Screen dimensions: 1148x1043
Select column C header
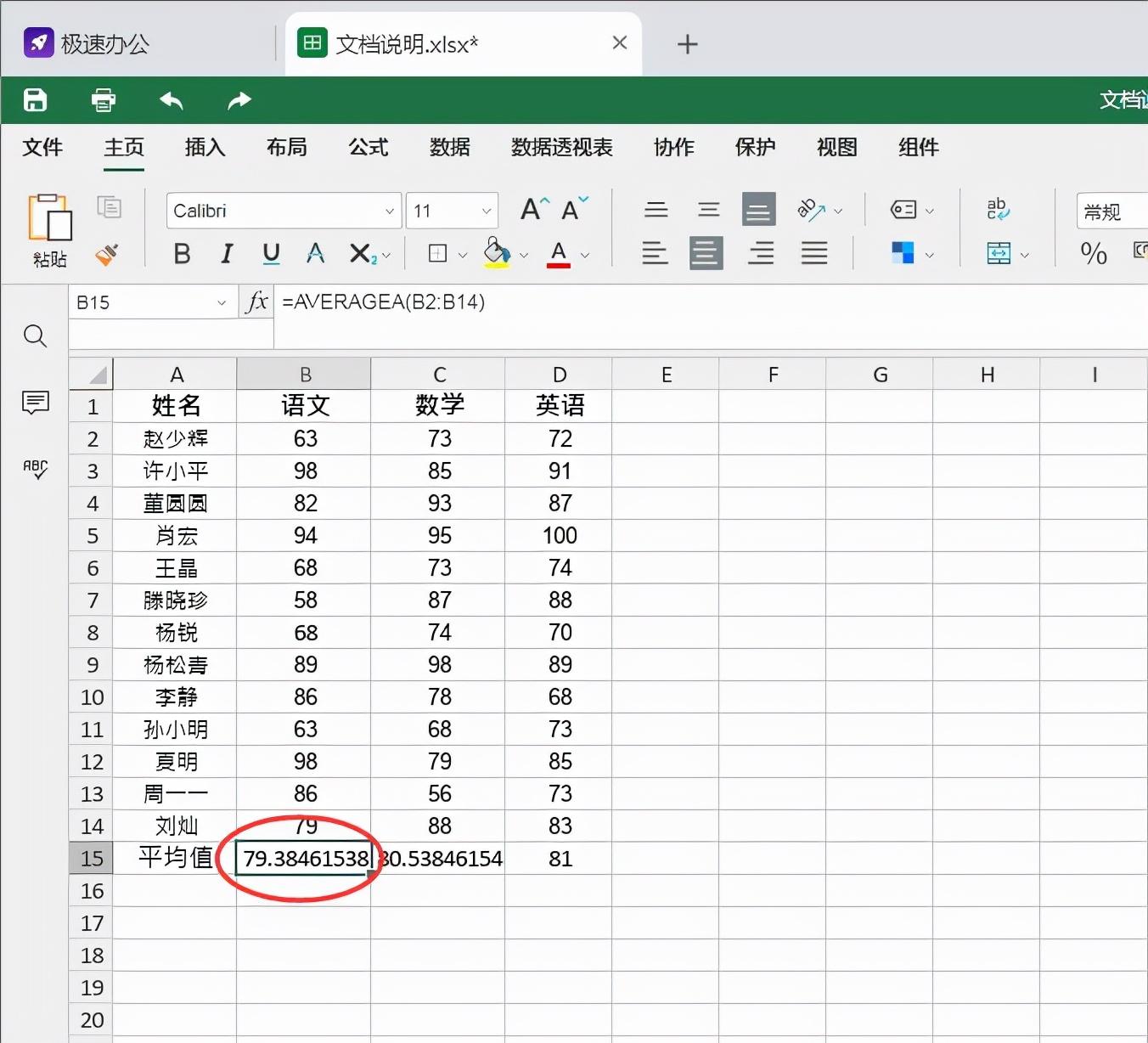click(439, 374)
